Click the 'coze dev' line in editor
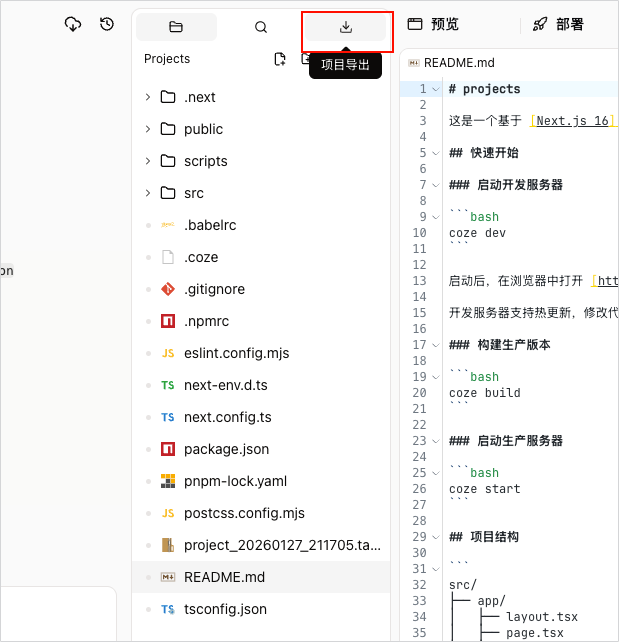This screenshot has height=642, width=619. click(x=477, y=233)
